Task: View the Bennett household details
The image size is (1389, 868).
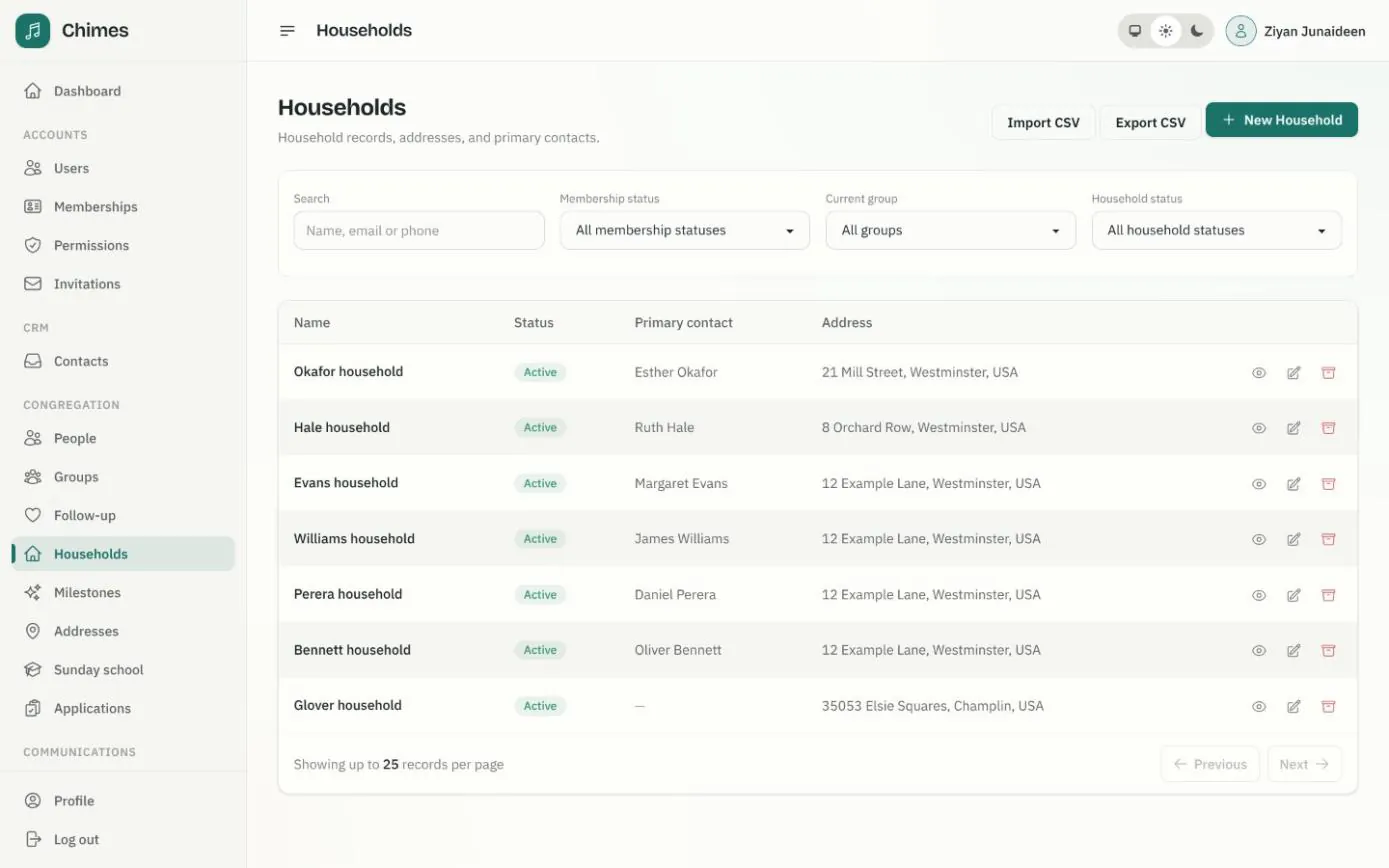Action: [x=1259, y=650]
